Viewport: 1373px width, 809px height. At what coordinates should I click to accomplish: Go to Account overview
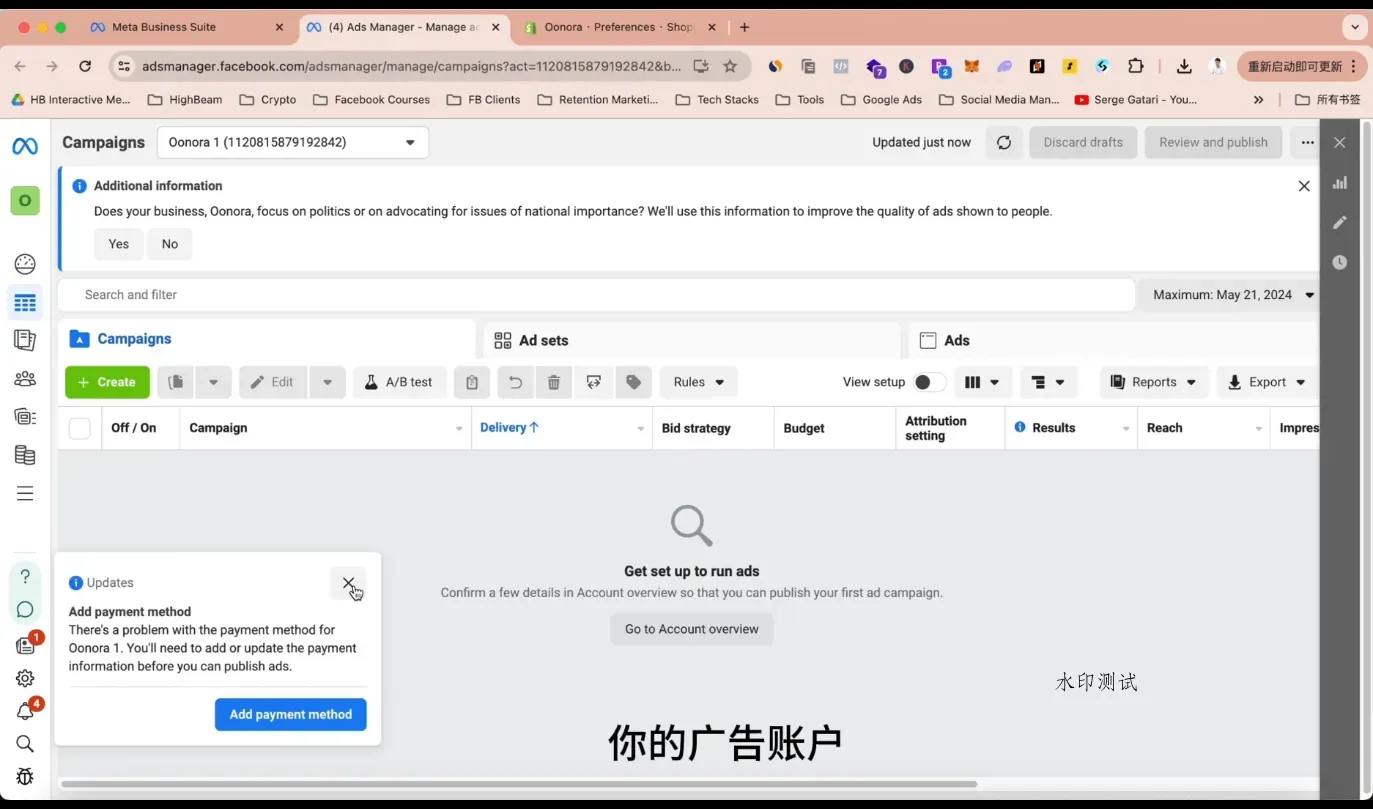(691, 629)
